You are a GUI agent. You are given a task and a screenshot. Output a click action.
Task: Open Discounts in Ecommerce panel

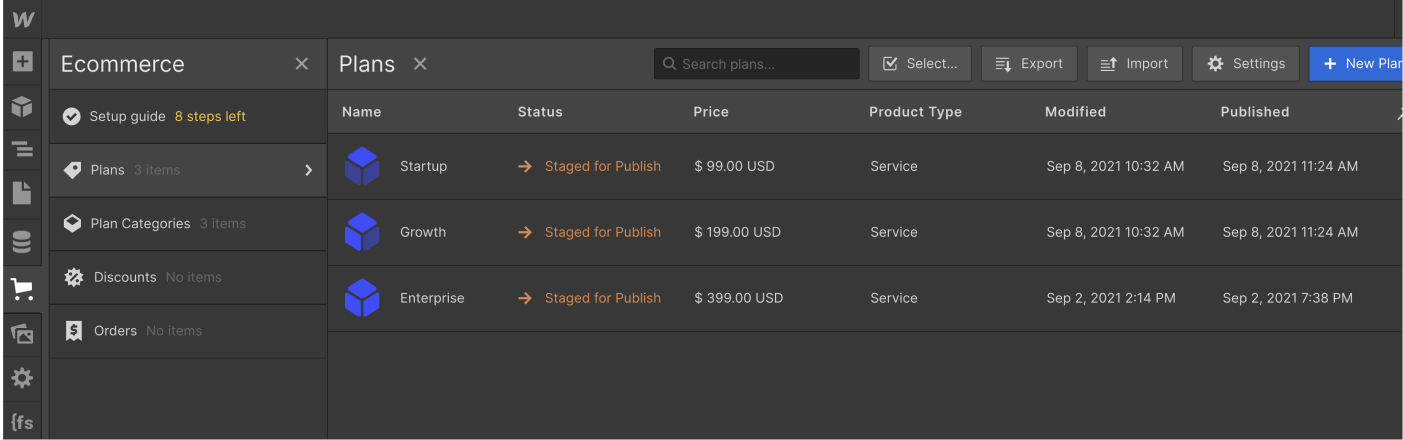pos(125,277)
